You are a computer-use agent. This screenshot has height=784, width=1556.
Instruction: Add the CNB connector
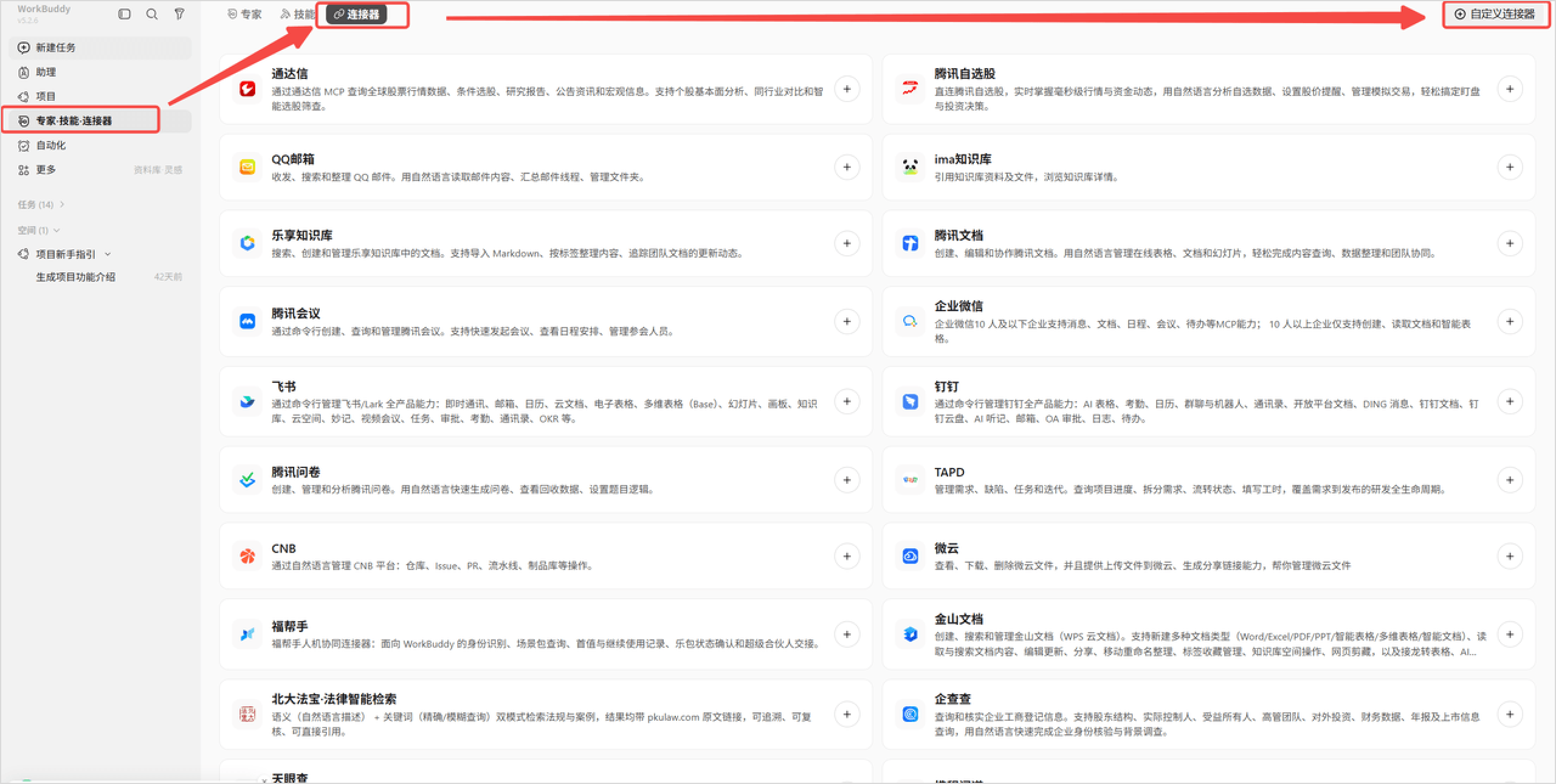tap(847, 557)
